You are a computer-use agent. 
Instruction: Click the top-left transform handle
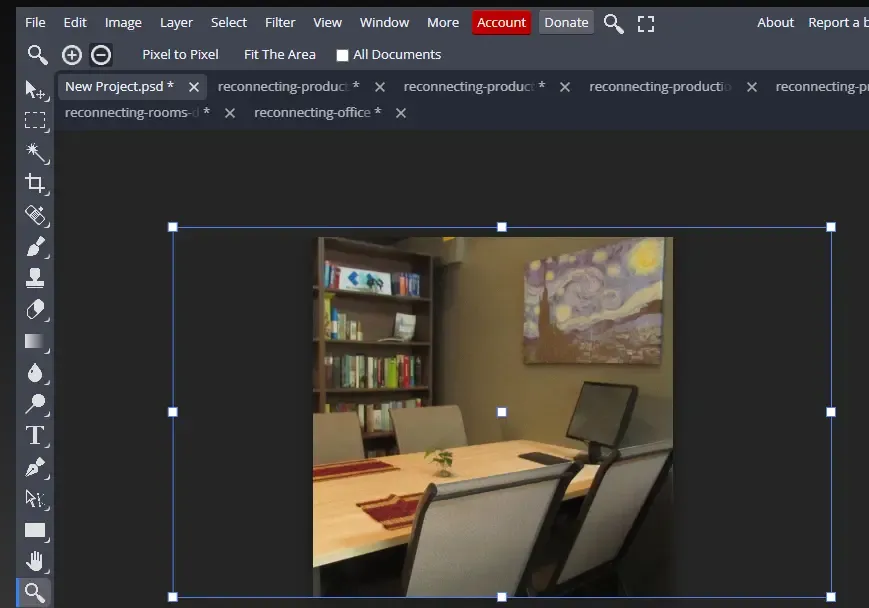coord(173,227)
